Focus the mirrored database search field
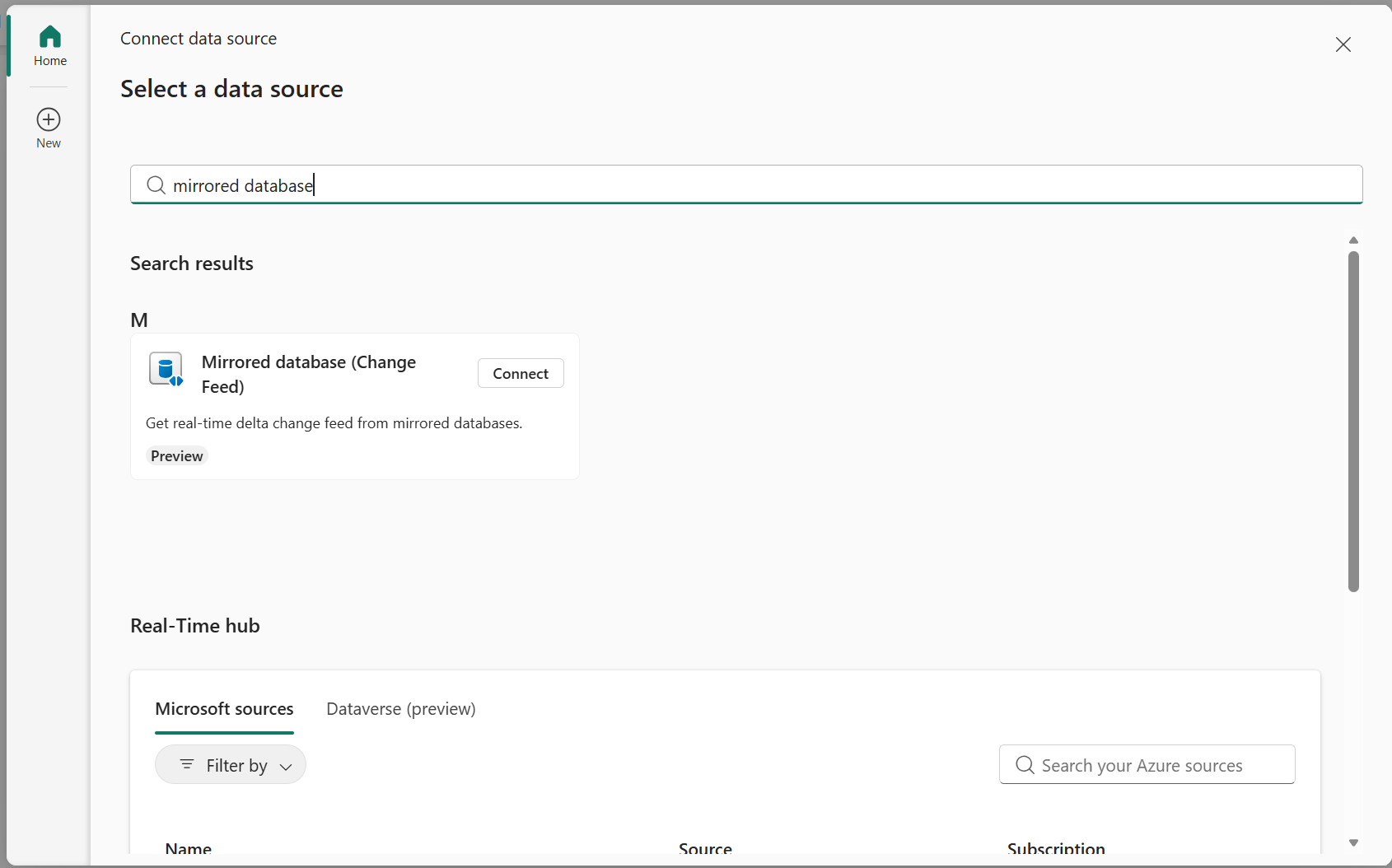 (x=746, y=184)
